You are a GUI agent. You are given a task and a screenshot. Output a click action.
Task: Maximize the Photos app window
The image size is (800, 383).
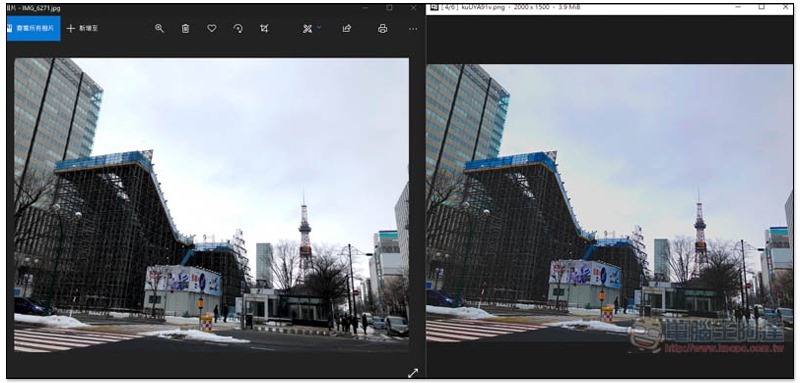pyautogui.click(x=389, y=8)
